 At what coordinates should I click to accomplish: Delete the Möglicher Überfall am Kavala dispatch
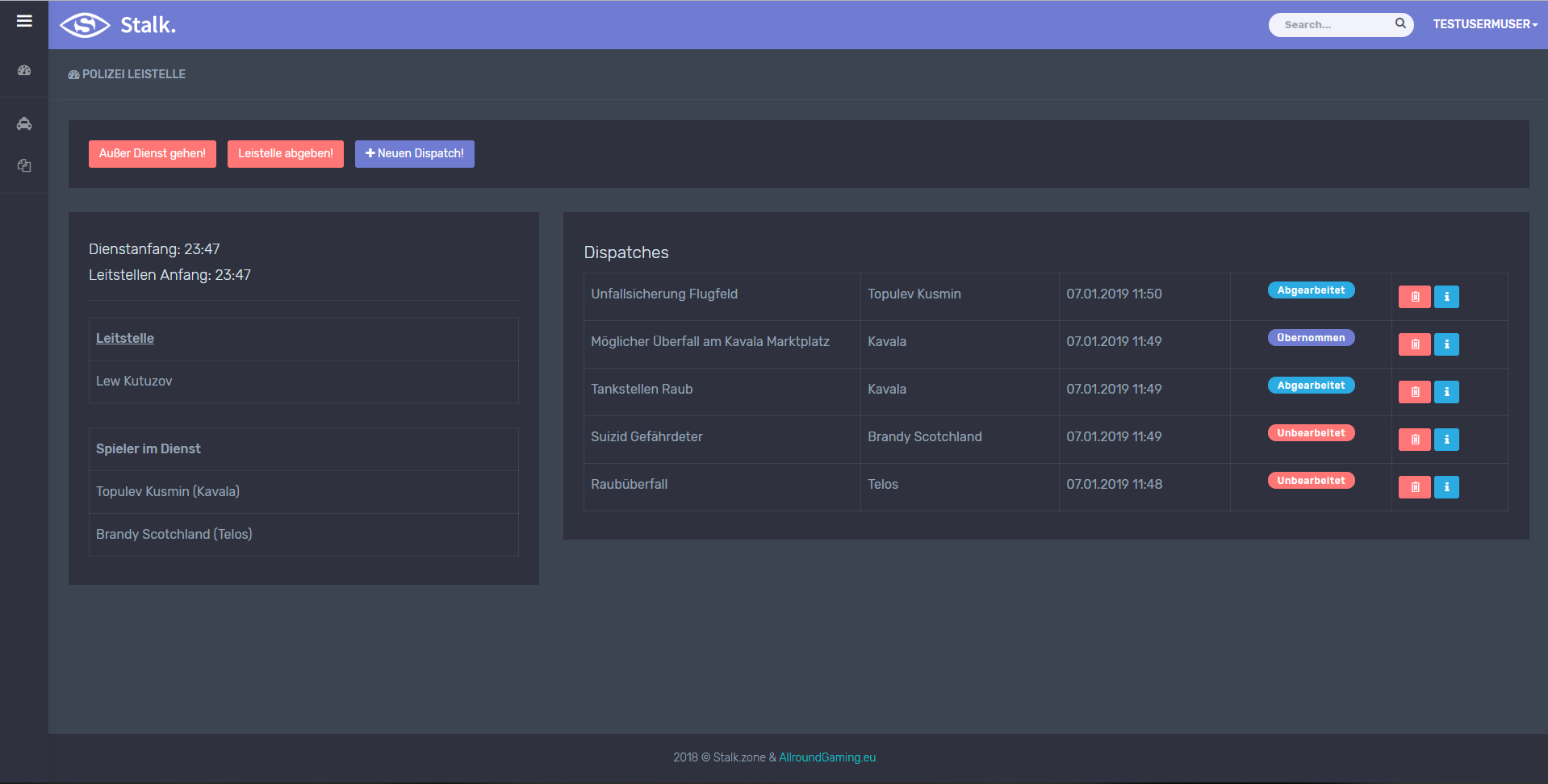[1414, 344]
